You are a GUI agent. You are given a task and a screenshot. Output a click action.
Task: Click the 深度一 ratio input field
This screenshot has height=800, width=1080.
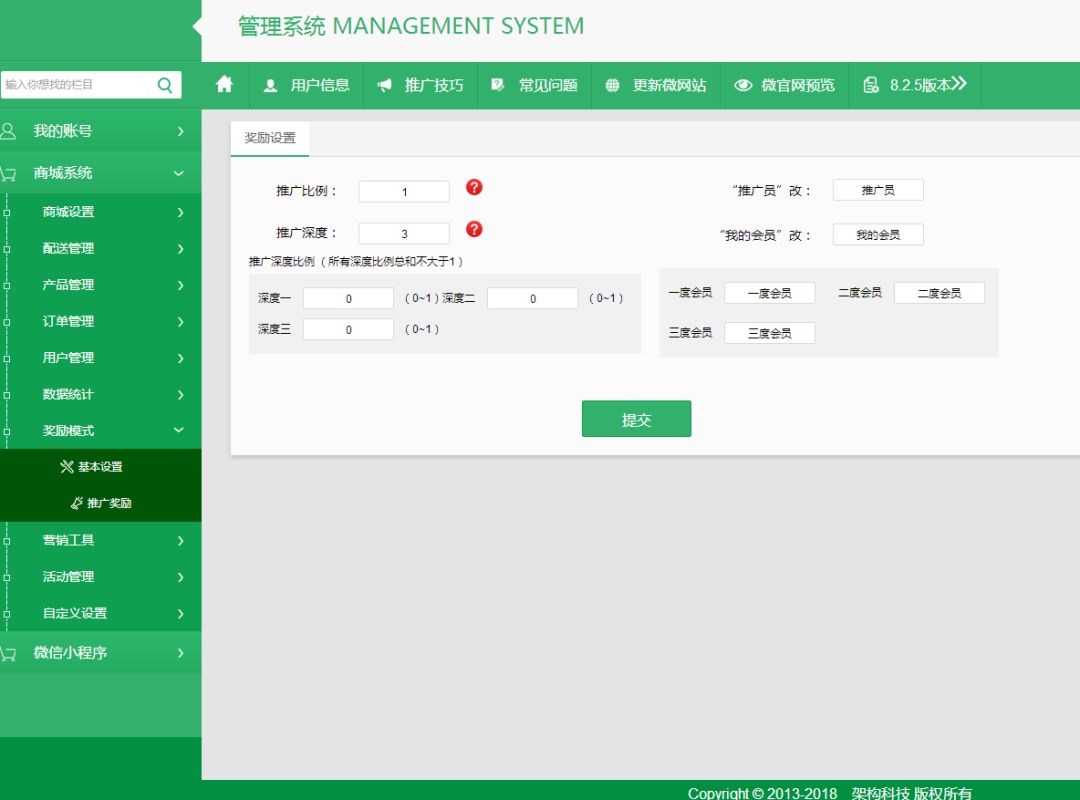348,298
